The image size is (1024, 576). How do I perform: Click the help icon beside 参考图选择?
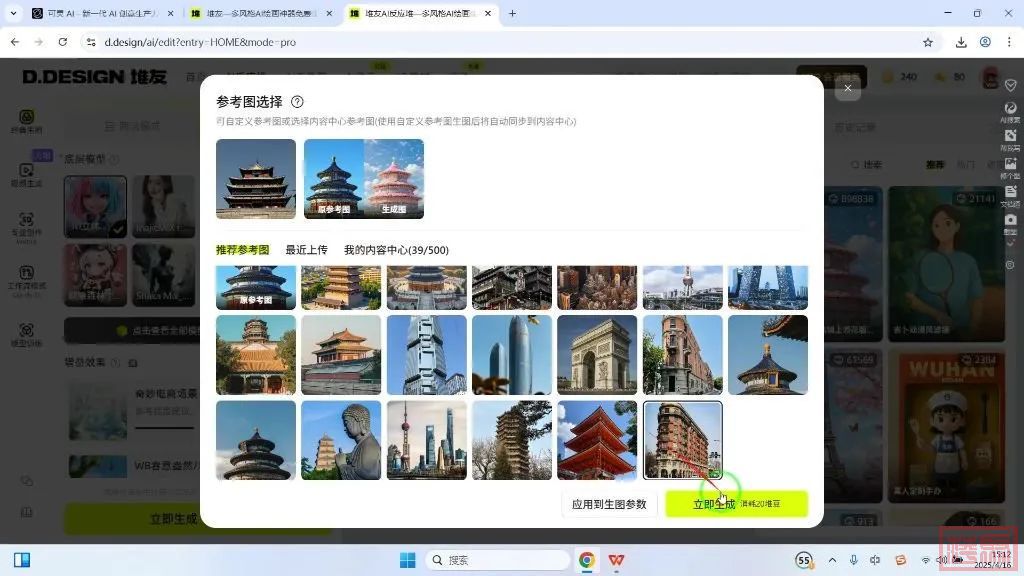coord(297,102)
